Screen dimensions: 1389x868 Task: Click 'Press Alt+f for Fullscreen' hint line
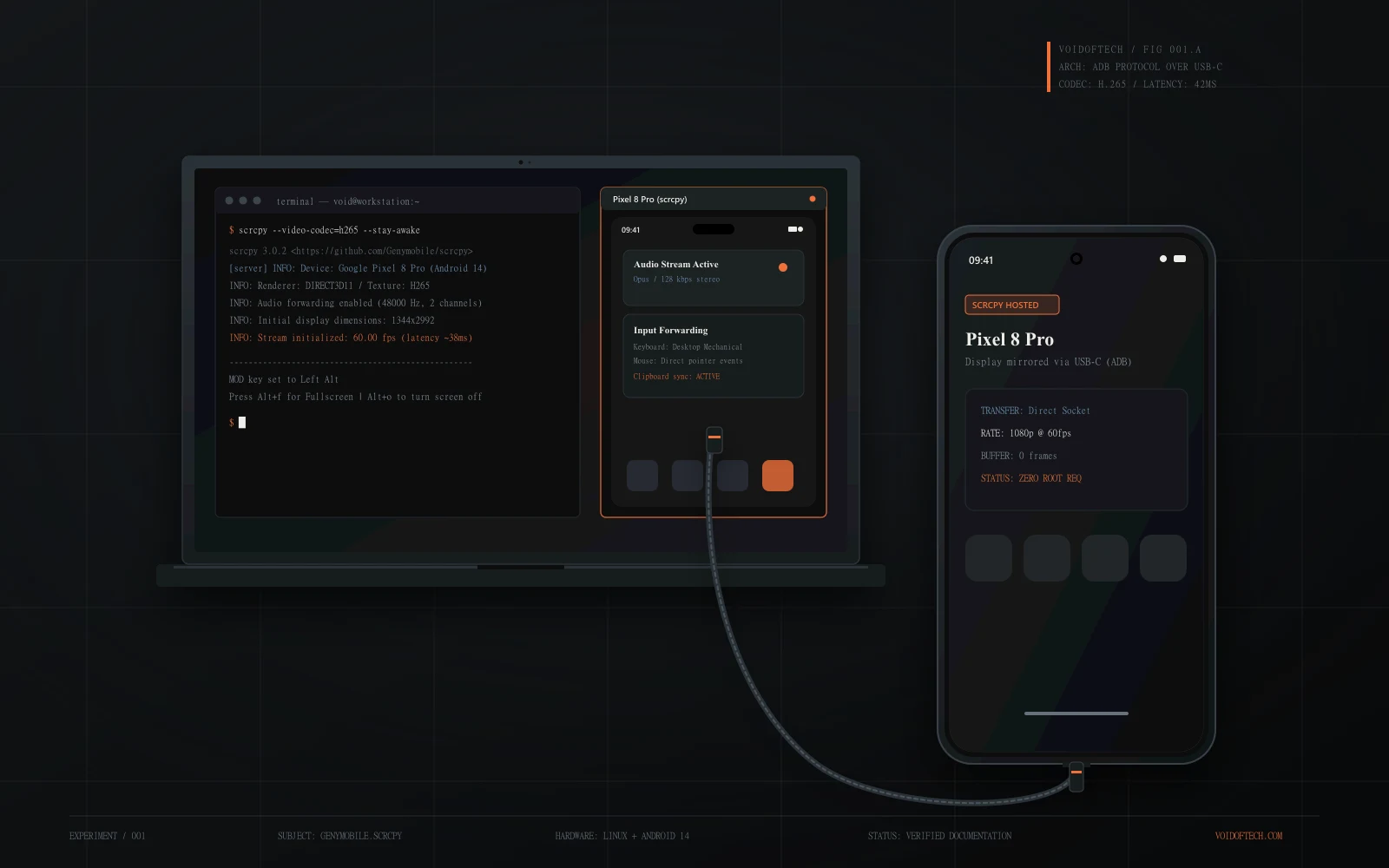(x=355, y=397)
